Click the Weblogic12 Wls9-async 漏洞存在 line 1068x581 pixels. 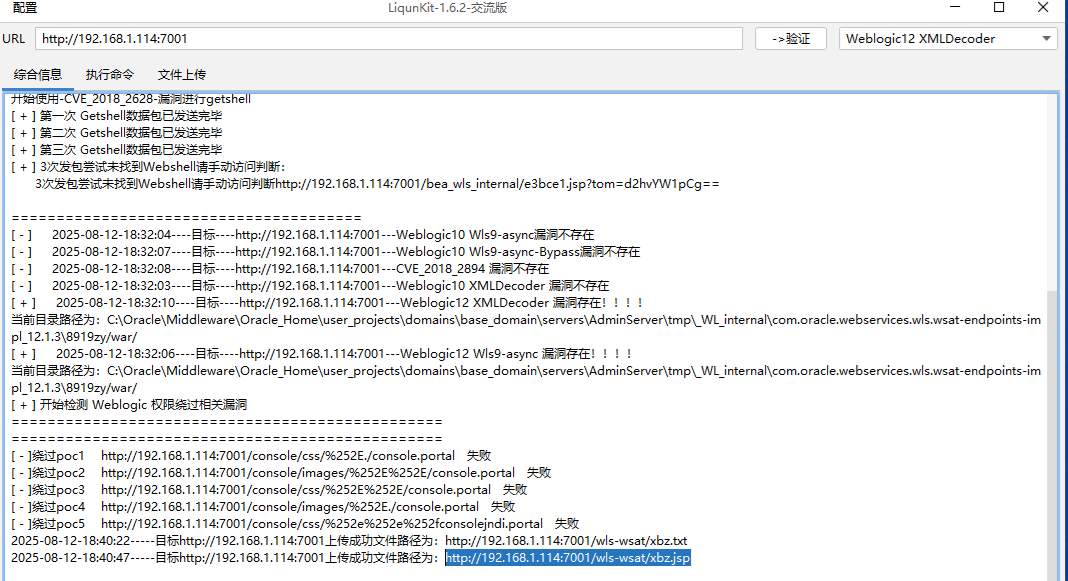click(321, 354)
